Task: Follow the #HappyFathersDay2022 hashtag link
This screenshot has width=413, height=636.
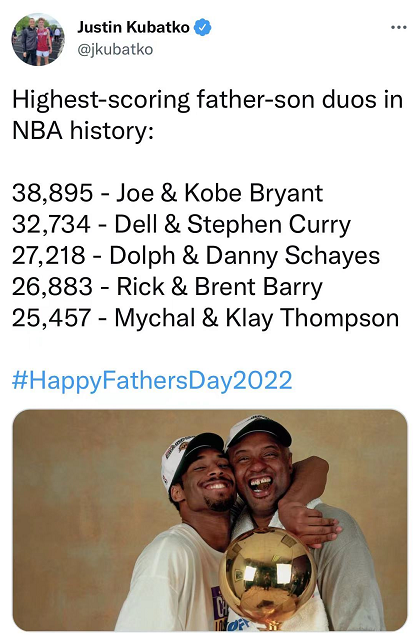Action: pyautogui.click(x=152, y=380)
